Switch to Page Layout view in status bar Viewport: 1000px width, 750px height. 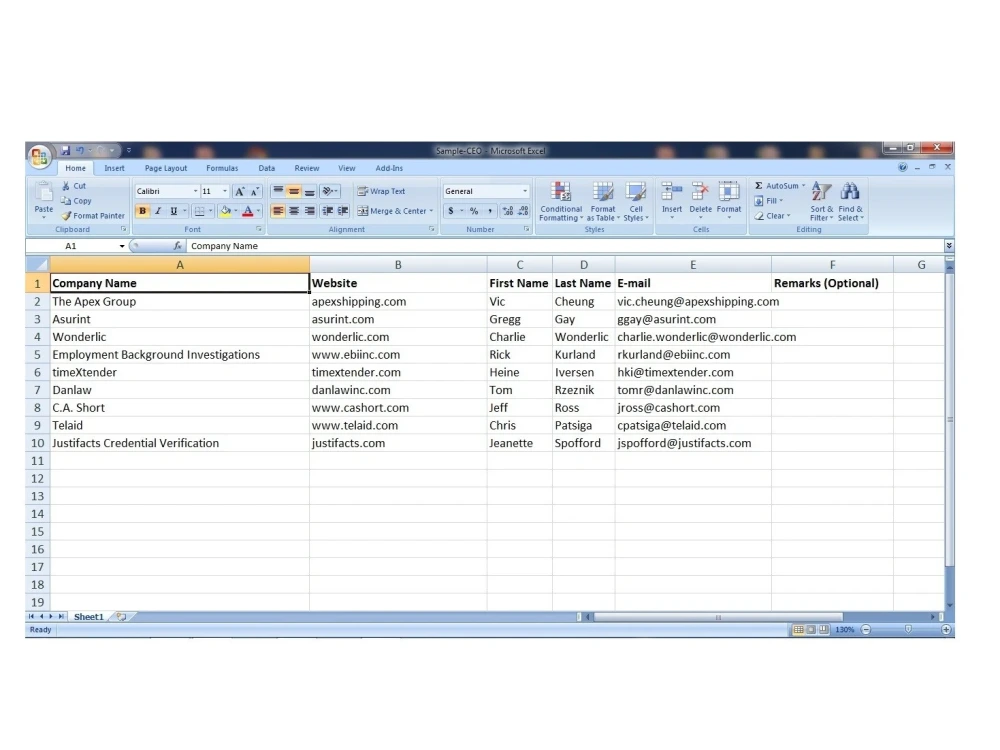pyautogui.click(x=811, y=629)
